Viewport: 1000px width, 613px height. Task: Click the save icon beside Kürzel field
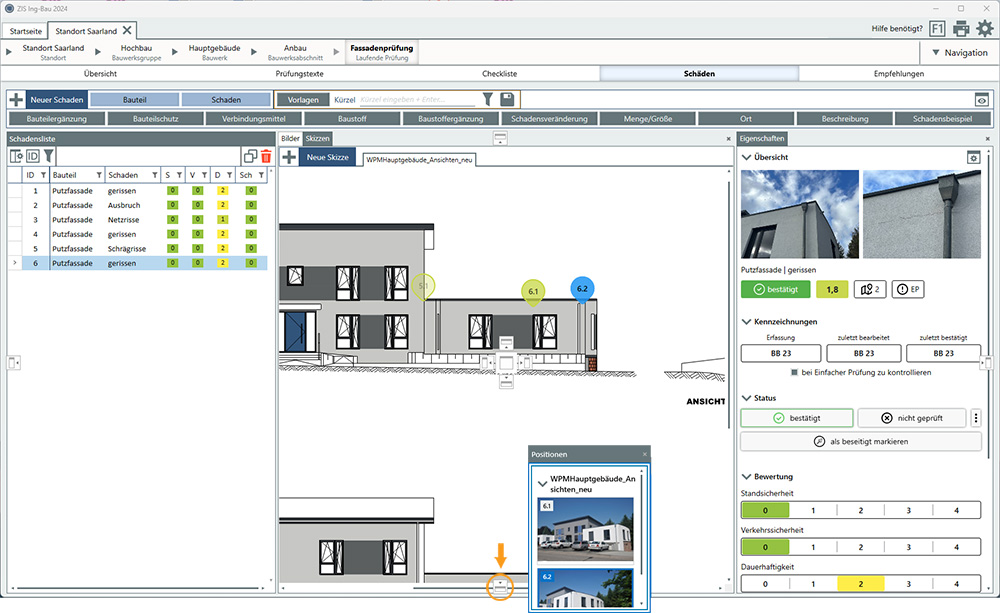point(508,100)
